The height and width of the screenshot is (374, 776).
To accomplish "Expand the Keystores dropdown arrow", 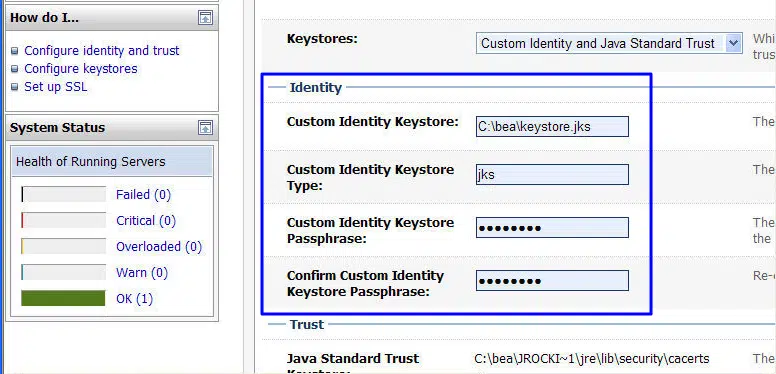I will pos(733,44).
